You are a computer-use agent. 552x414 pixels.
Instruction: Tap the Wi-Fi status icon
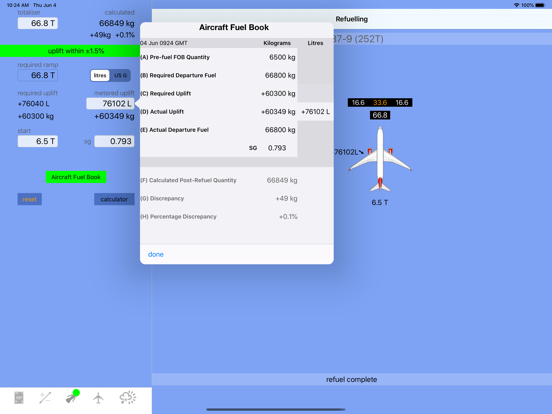click(x=516, y=5)
